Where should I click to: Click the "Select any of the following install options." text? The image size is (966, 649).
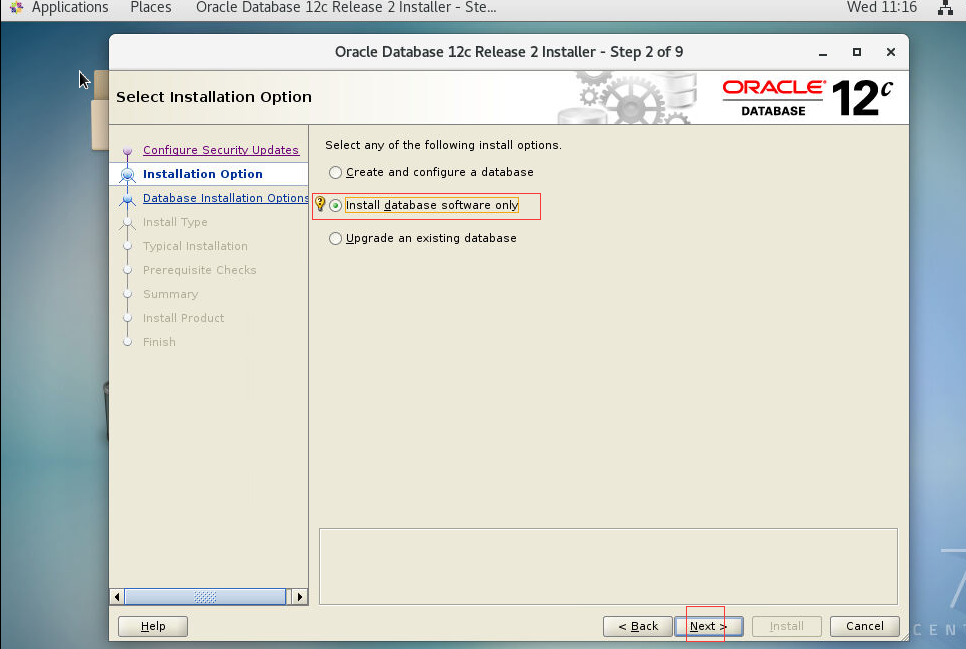pos(443,145)
